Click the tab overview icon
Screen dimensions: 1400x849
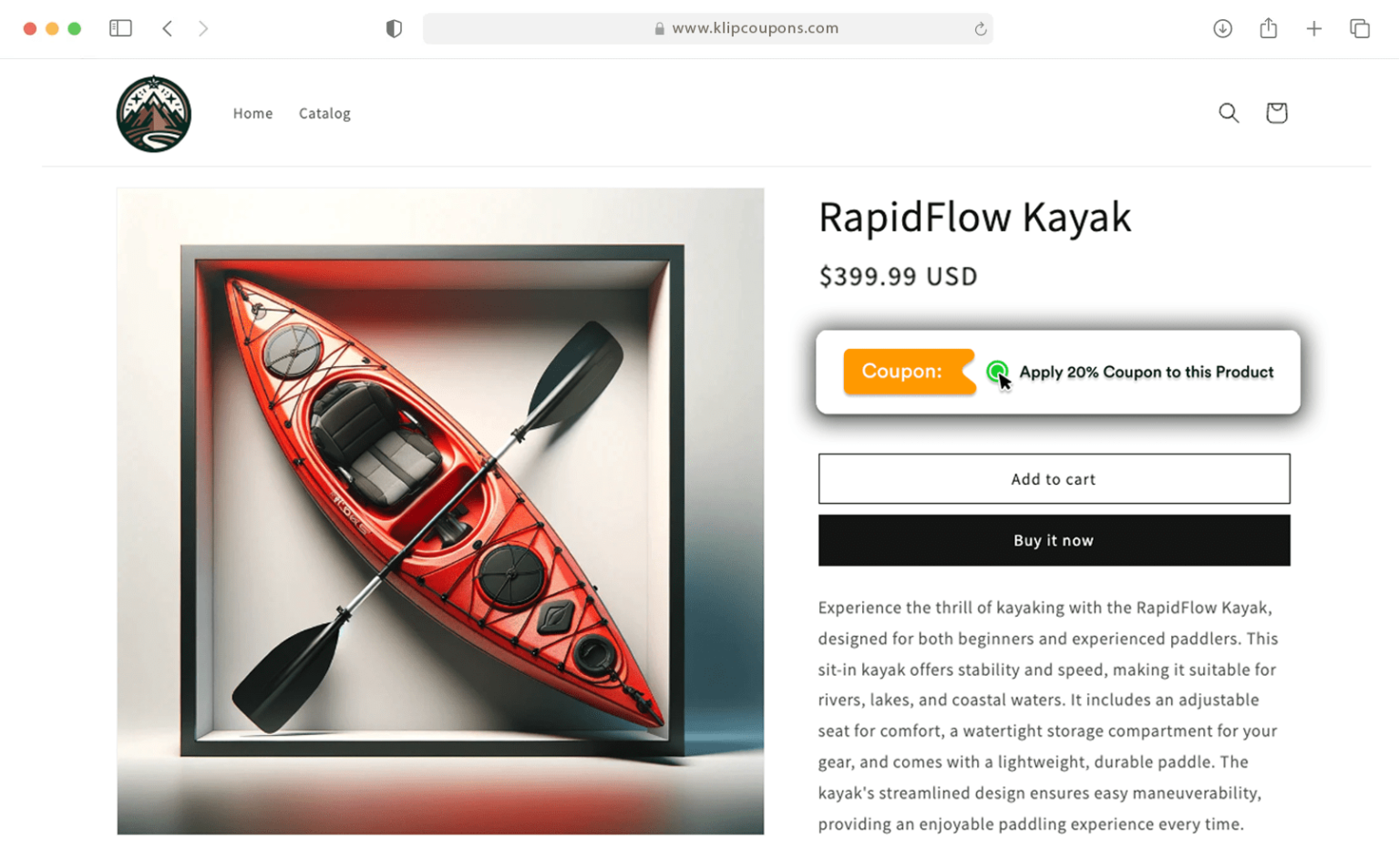point(1358,28)
